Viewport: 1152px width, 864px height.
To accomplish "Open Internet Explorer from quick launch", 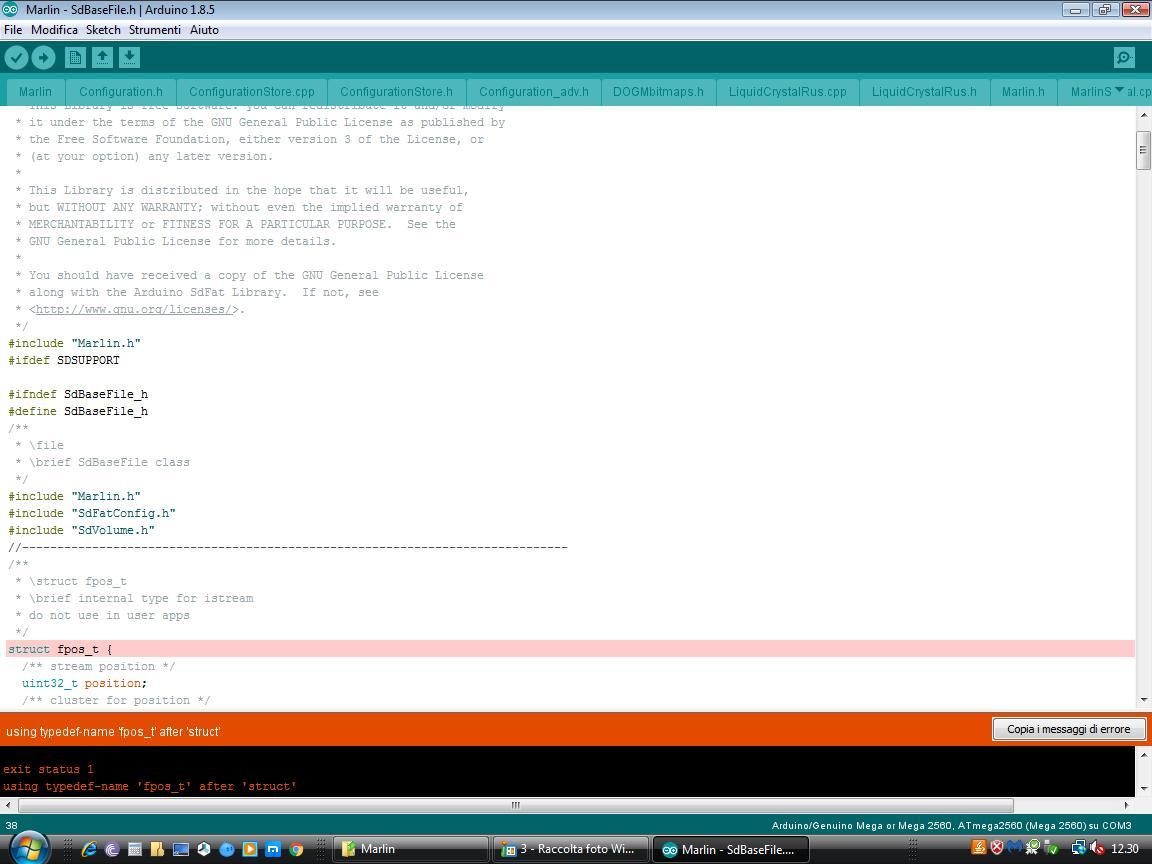I will pos(89,849).
